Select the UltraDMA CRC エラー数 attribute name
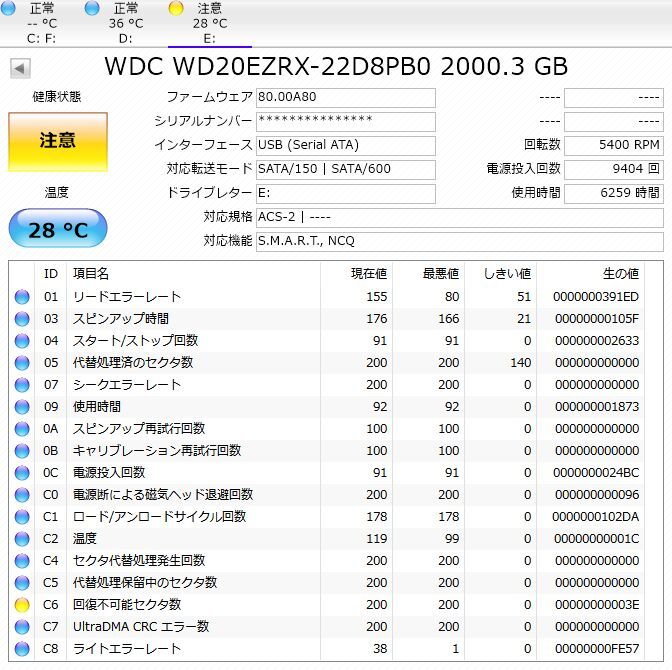The width and height of the screenshot is (672, 670). pyautogui.click(x=141, y=627)
